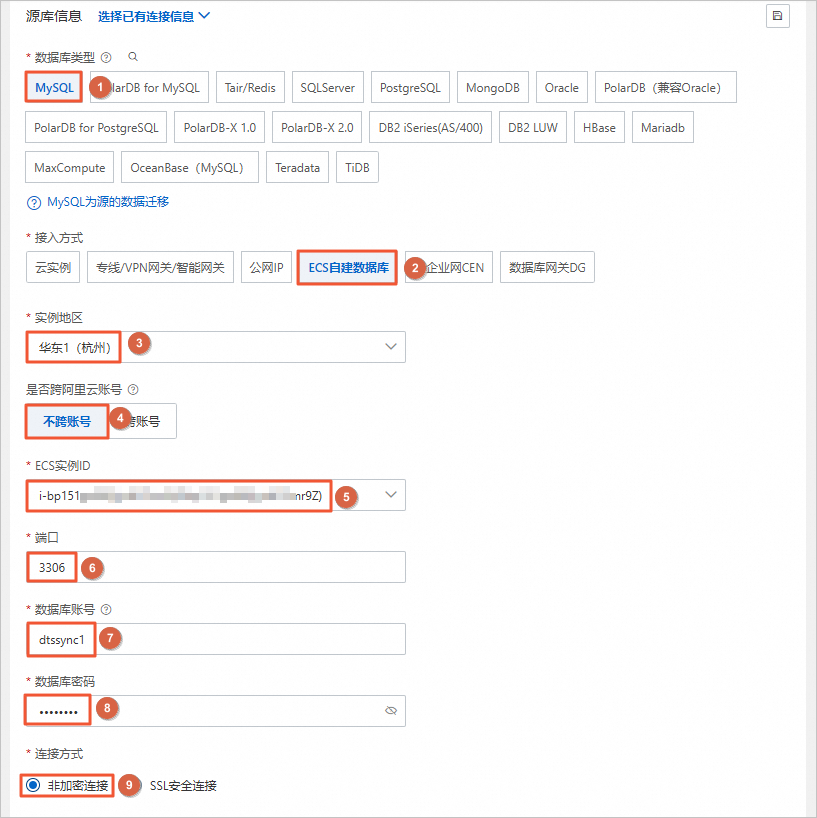Click help icon beside 是否跨阿里云账号
817x818 pixels.
(133, 389)
